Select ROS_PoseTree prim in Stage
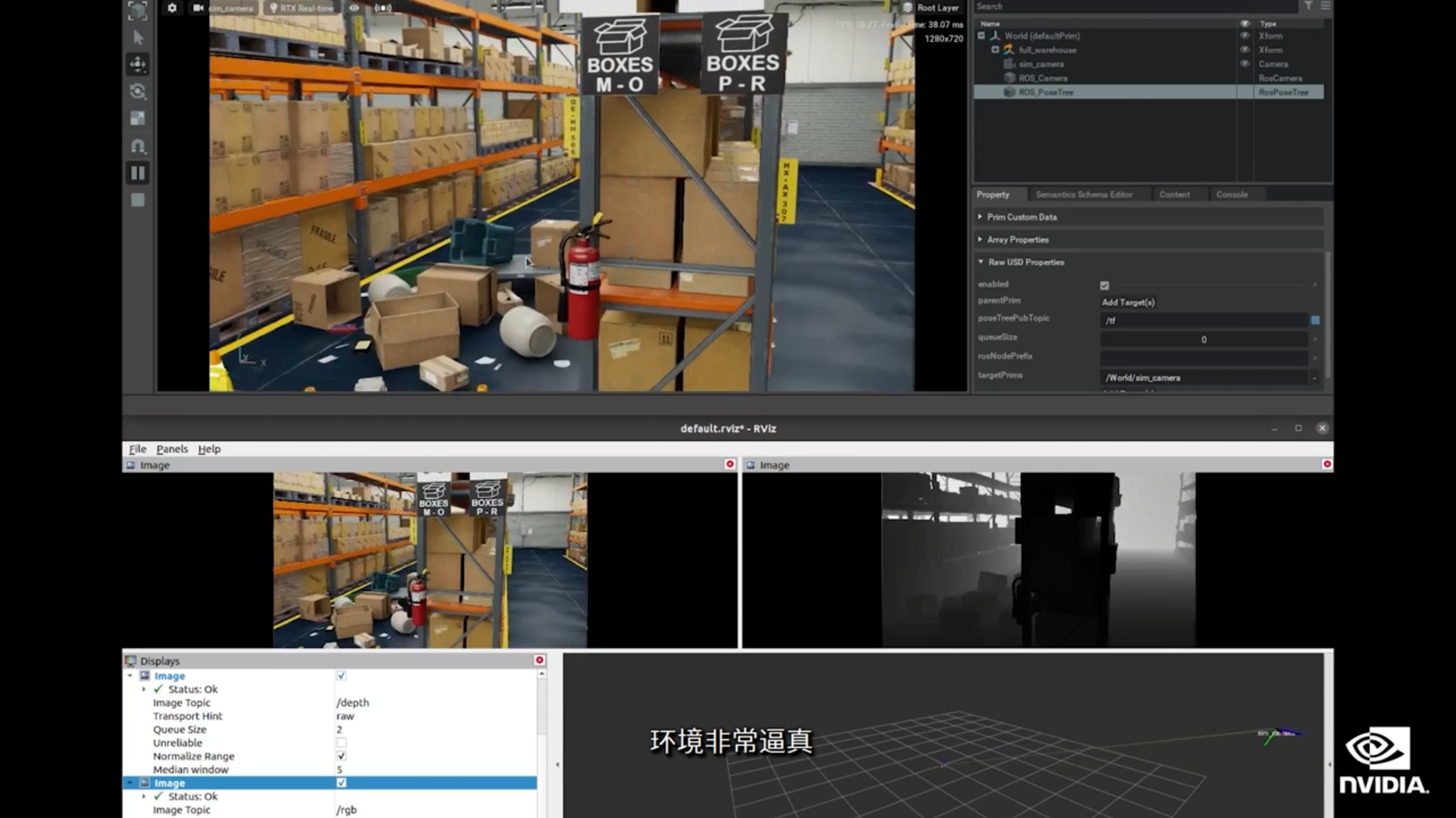The width and height of the screenshot is (1456, 818). click(x=1046, y=92)
